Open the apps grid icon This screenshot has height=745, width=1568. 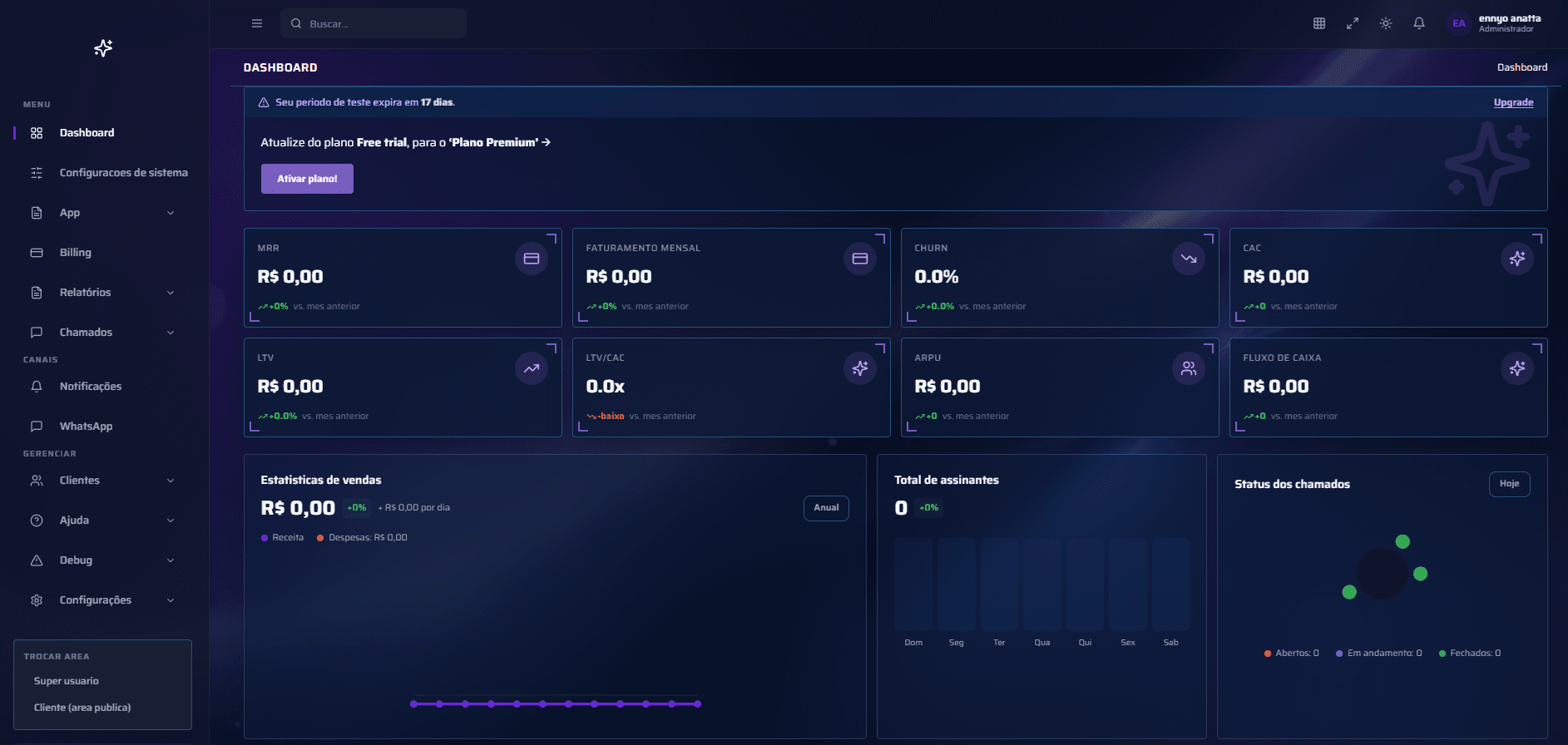click(x=1319, y=23)
